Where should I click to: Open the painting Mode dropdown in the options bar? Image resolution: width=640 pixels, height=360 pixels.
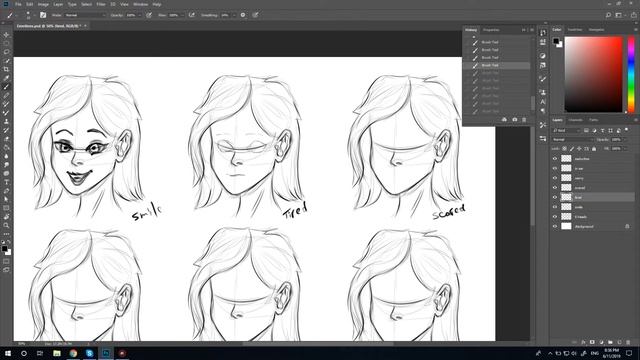click(x=85, y=15)
